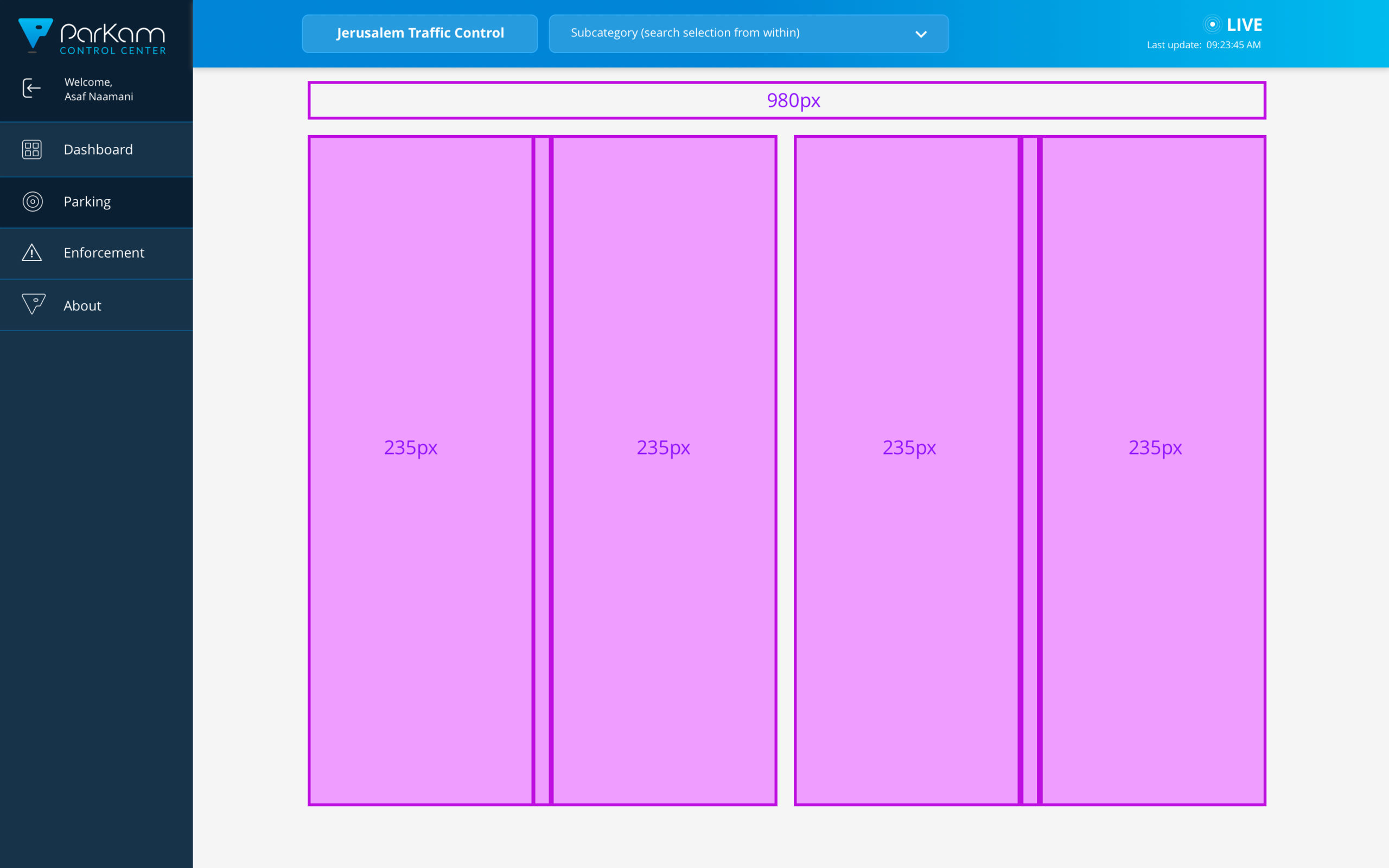The width and height of the screenshot is (1389, 868).
Task: Click the Dashboard grid icon
Action: click(31, 149)
